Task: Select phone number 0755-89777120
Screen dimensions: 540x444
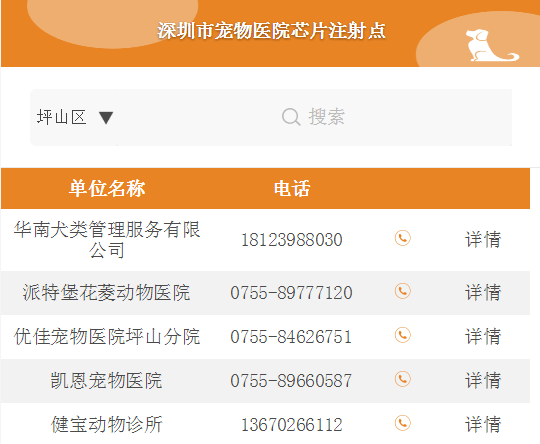Action: (x=291, y=293)
